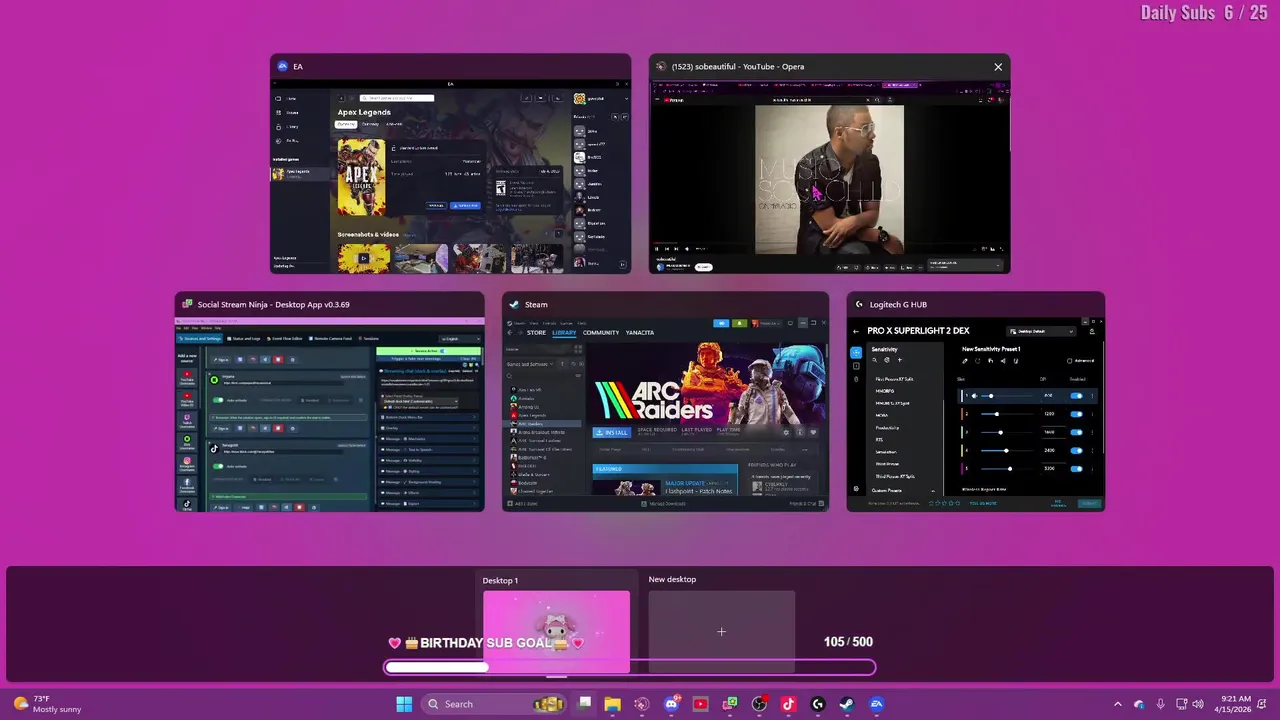Open the slot 1 three-dot menu in G HUB

pos(1092,396)
